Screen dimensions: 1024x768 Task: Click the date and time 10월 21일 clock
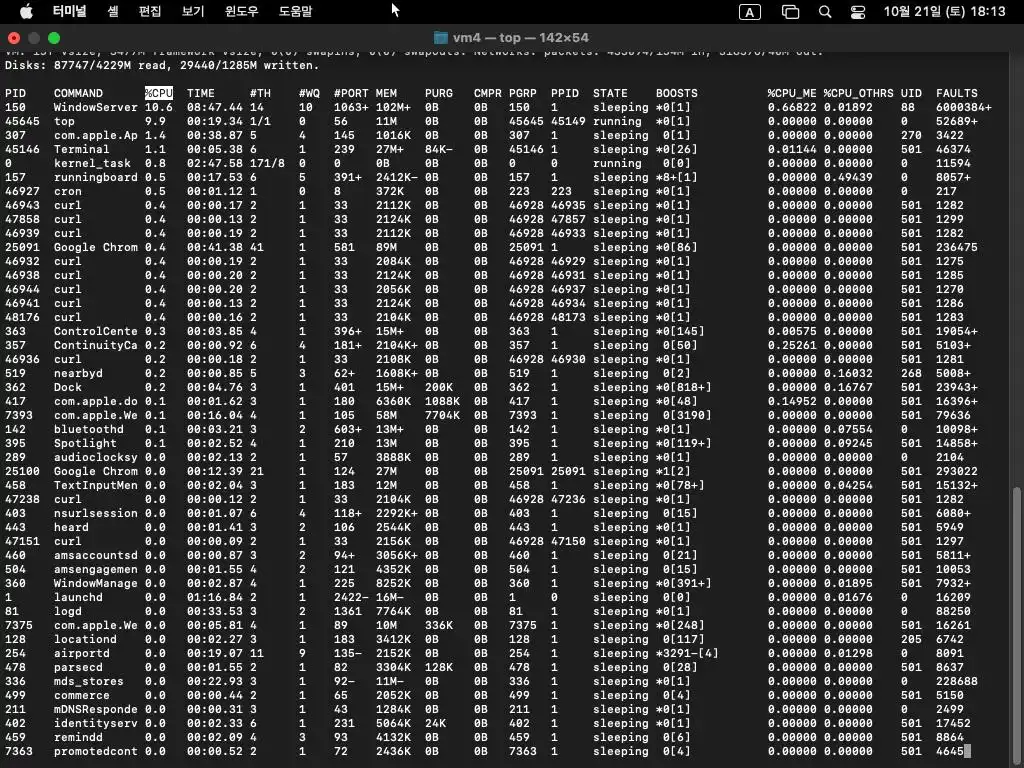pos(944,11)
